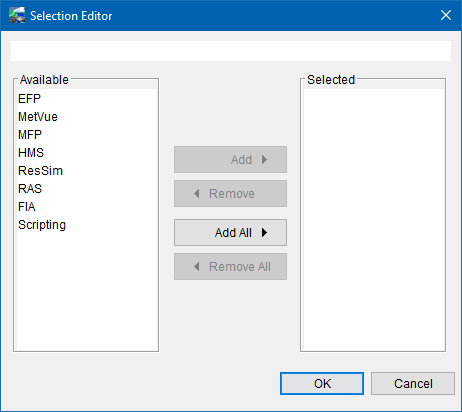The height and width of the screenshot is (412, 462).
Task: Cancel the Selection Editor dialog
Action: coord(413,383)
